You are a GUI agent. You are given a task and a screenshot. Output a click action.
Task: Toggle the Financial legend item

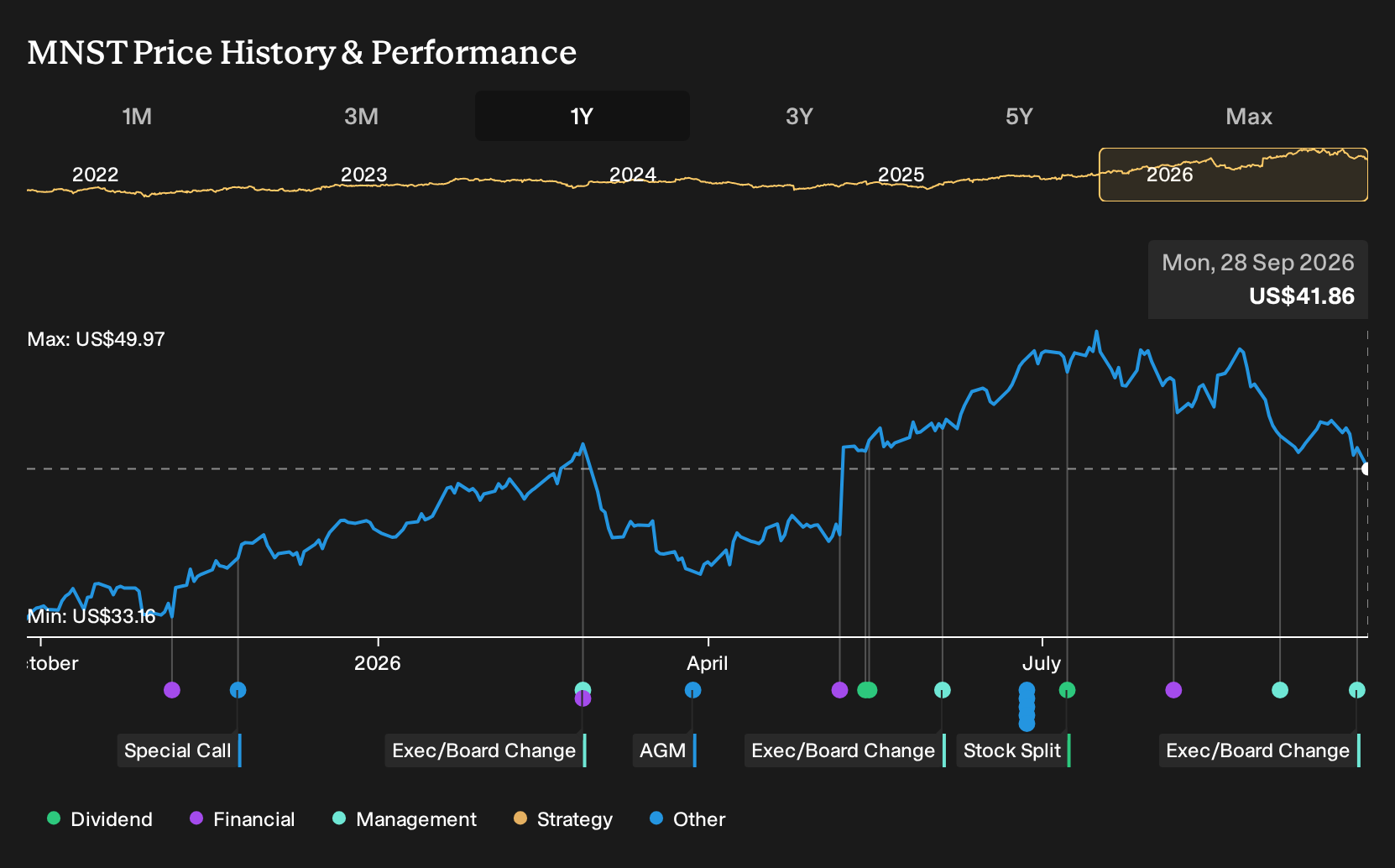(243, 819)
